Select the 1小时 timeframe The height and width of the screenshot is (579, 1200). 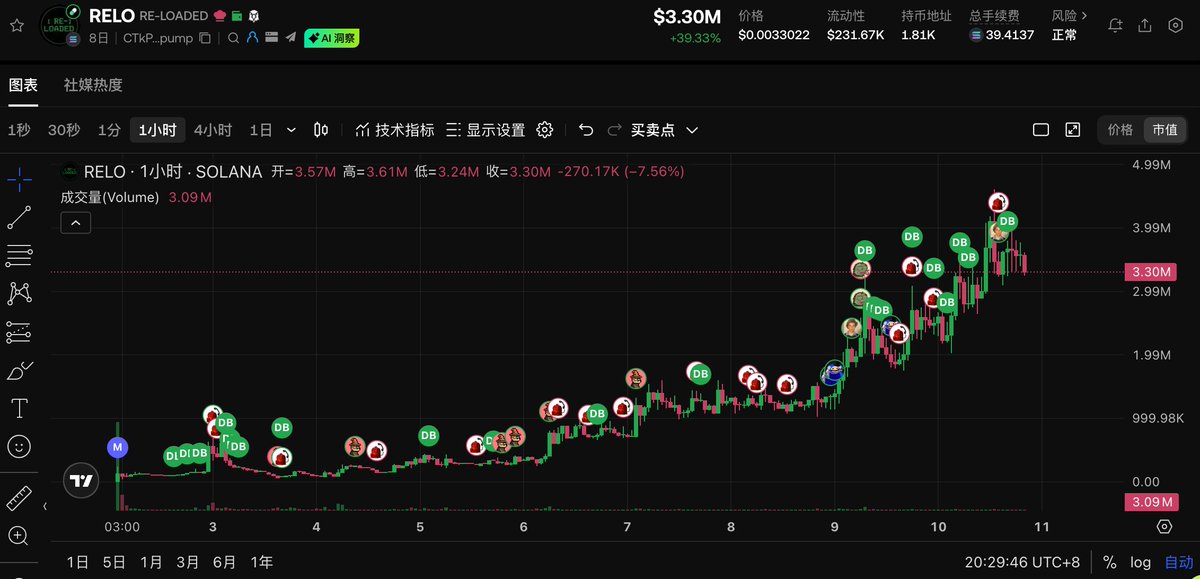157,130
